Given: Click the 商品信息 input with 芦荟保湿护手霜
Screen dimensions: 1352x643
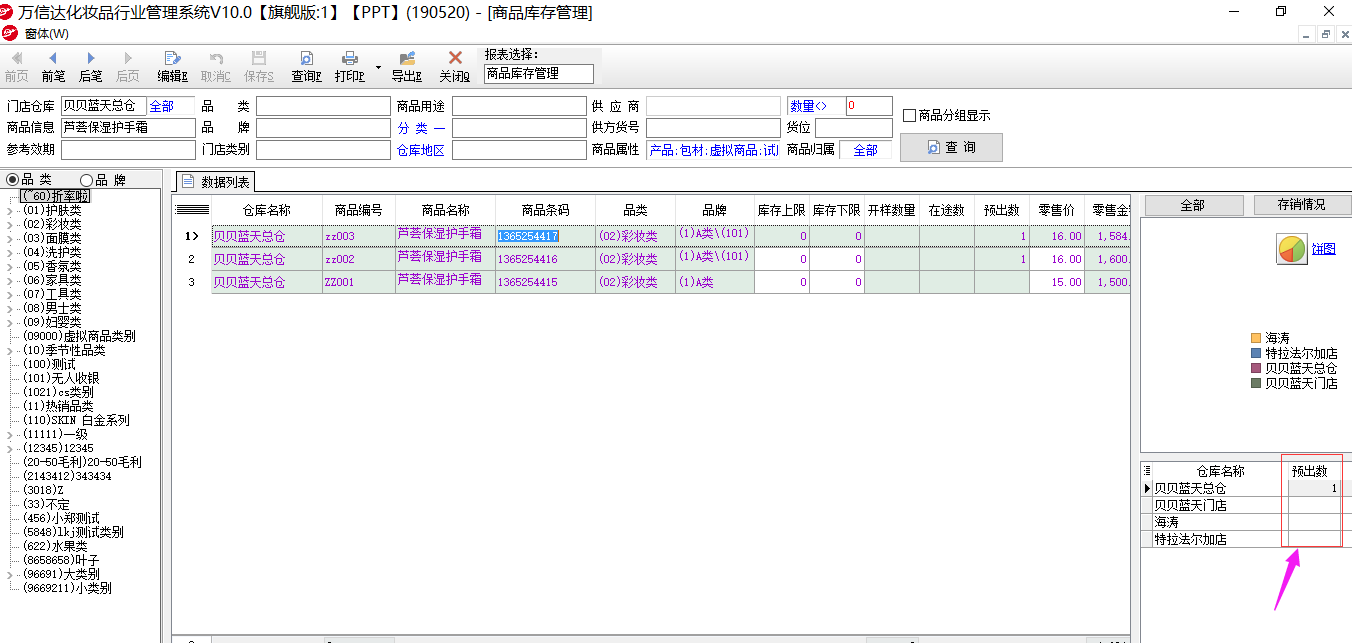Looking at the screenshot, I should pyautogui.click(x=128, y=128).
